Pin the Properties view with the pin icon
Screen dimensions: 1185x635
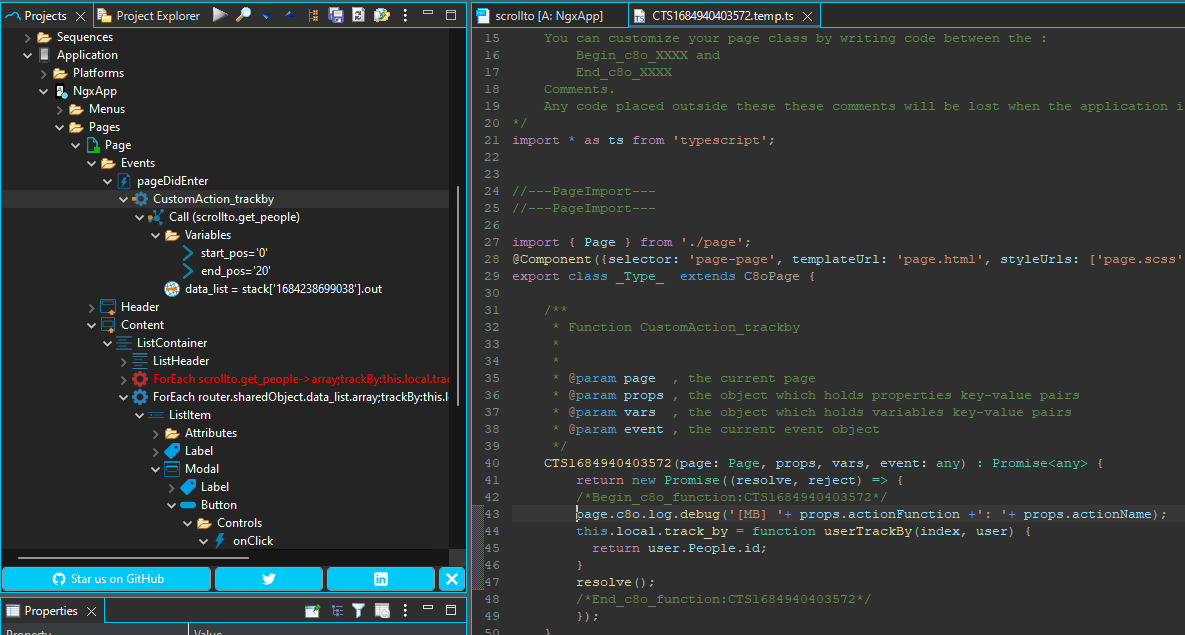313,611
